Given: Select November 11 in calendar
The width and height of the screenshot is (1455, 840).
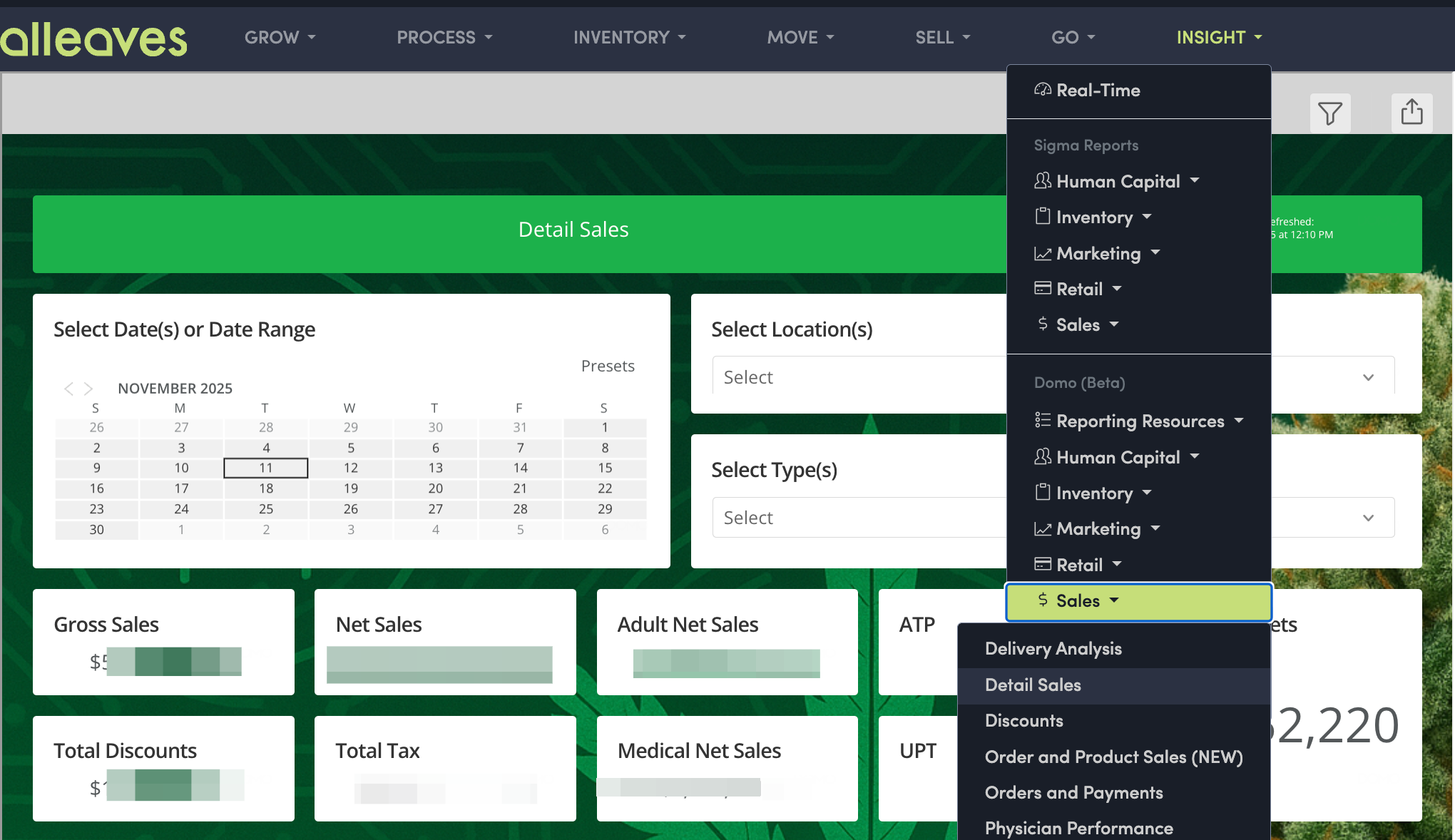Looking at the screenshot, I should [266, 468].
